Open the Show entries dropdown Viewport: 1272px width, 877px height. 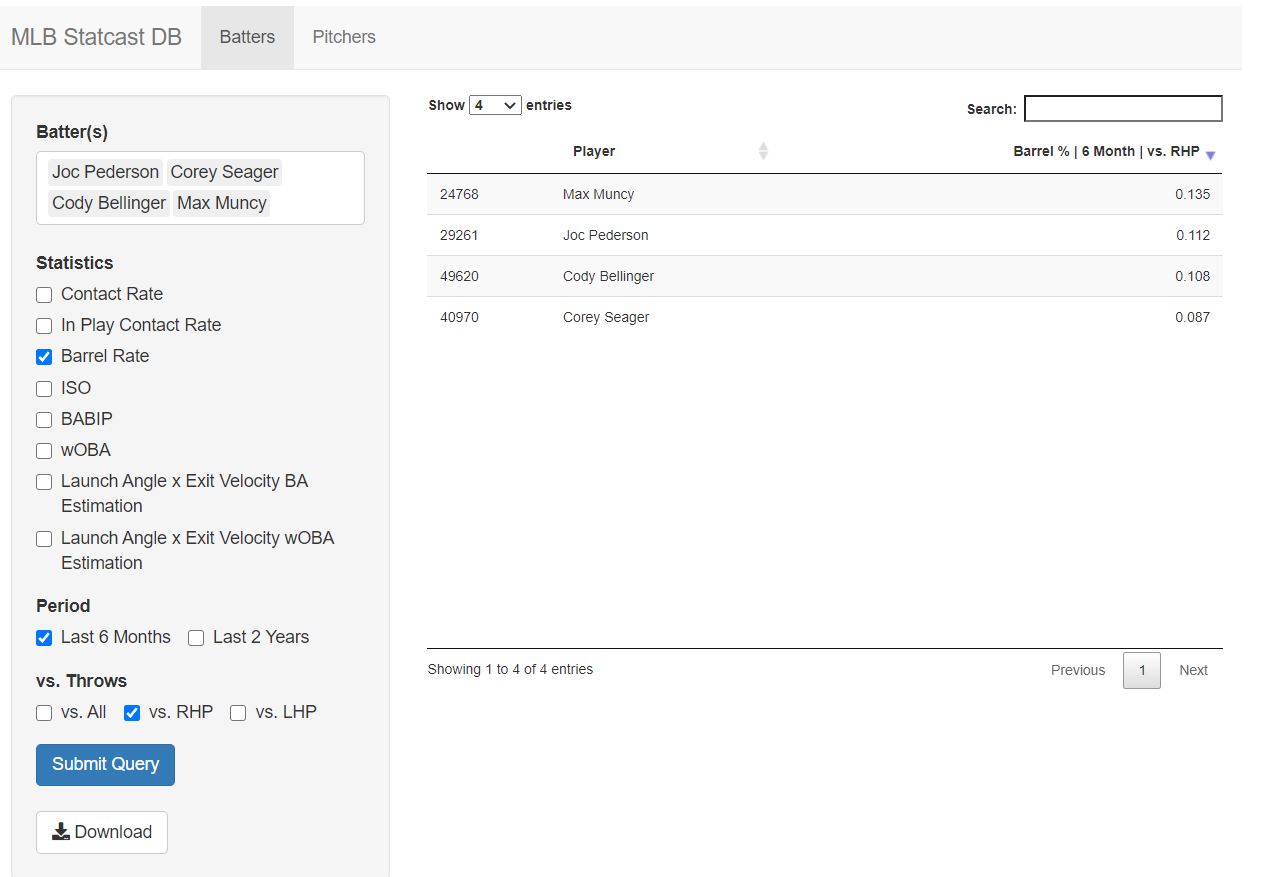[x=495, y=105]
